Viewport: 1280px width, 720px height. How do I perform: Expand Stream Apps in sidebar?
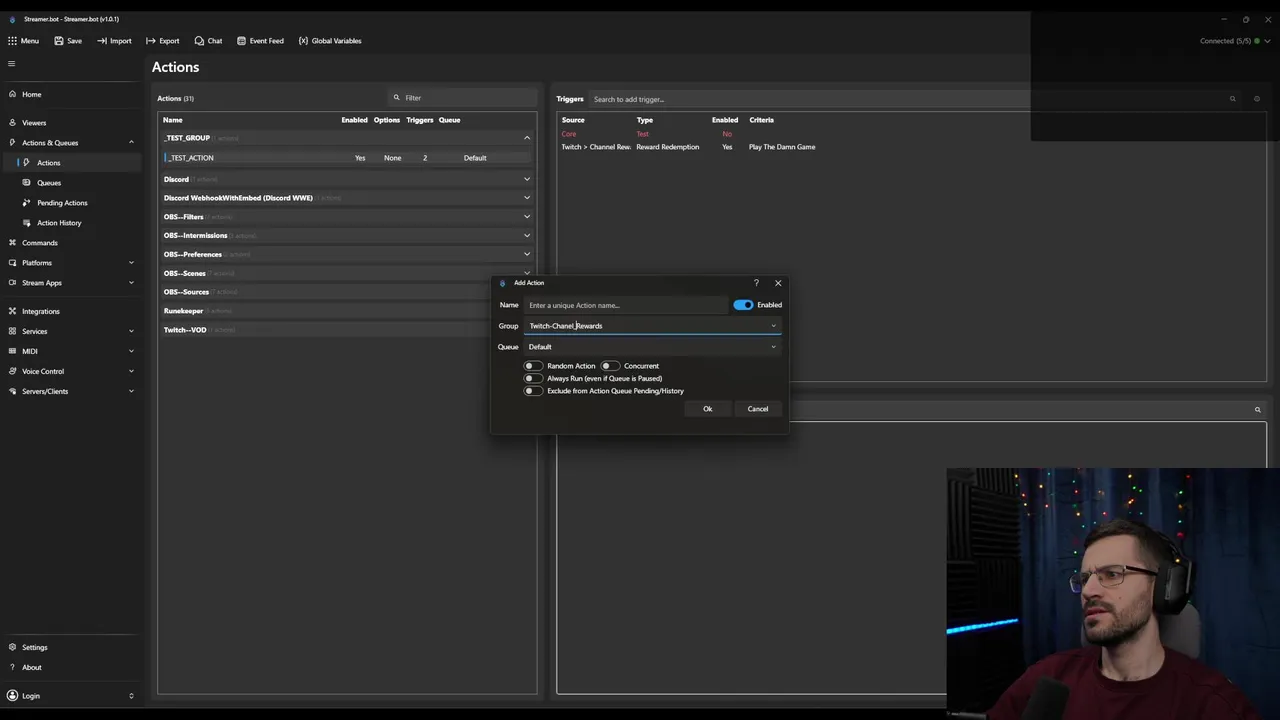pyautogui.click(x=131, y=283)
